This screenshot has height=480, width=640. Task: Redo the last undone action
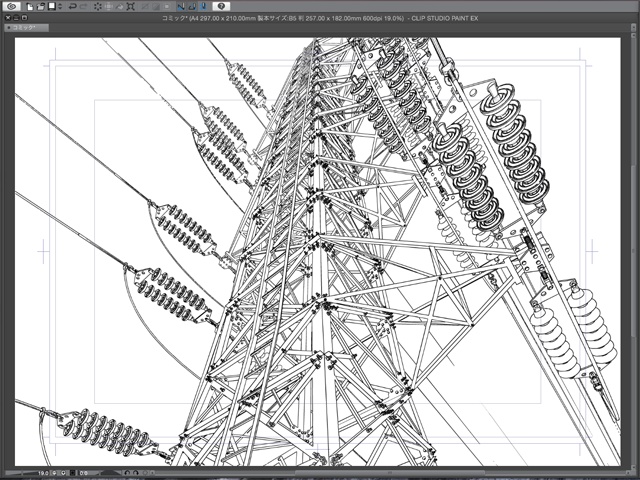(84, 6)
